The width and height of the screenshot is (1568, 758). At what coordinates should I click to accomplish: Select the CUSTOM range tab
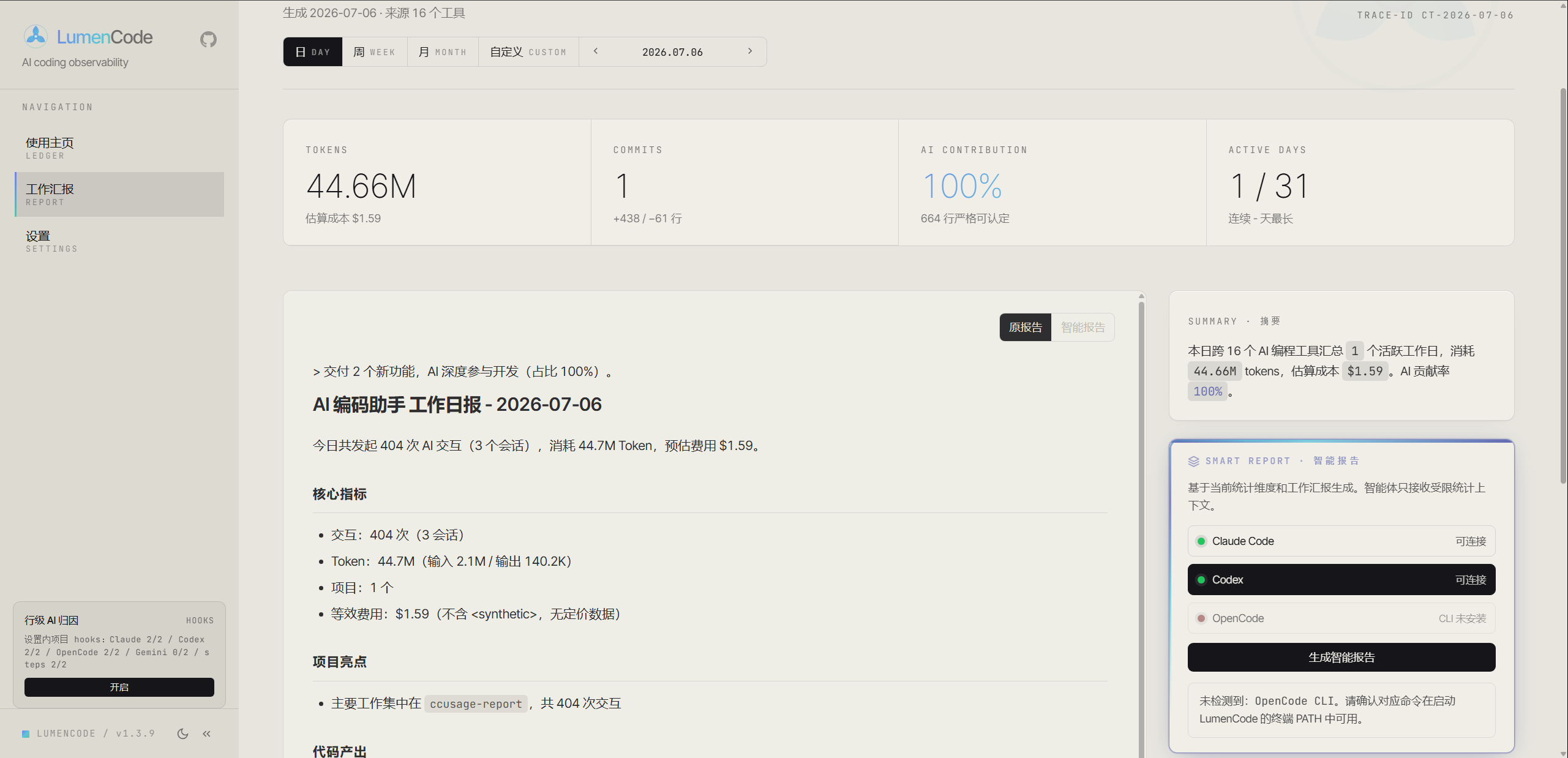(x=528, y=52)
